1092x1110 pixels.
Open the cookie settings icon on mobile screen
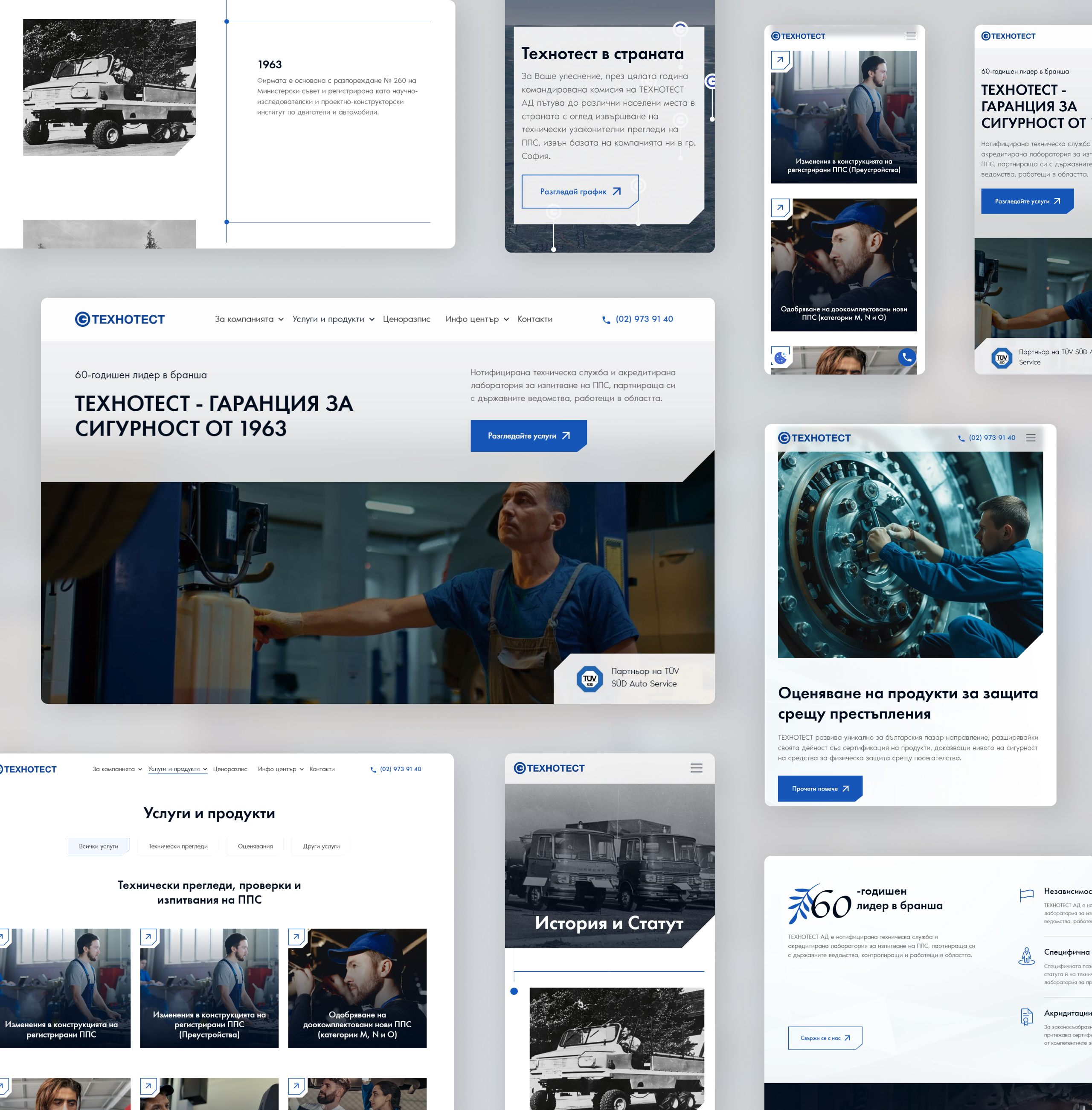click(x=781, y=358)
